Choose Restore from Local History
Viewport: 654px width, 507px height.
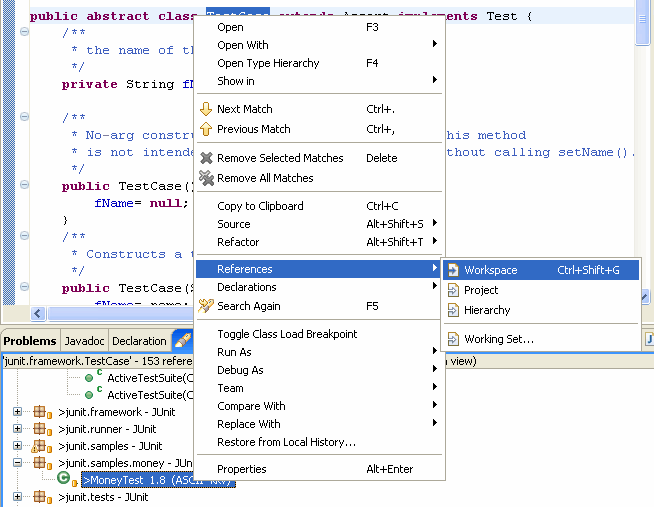tap(319, 442)
